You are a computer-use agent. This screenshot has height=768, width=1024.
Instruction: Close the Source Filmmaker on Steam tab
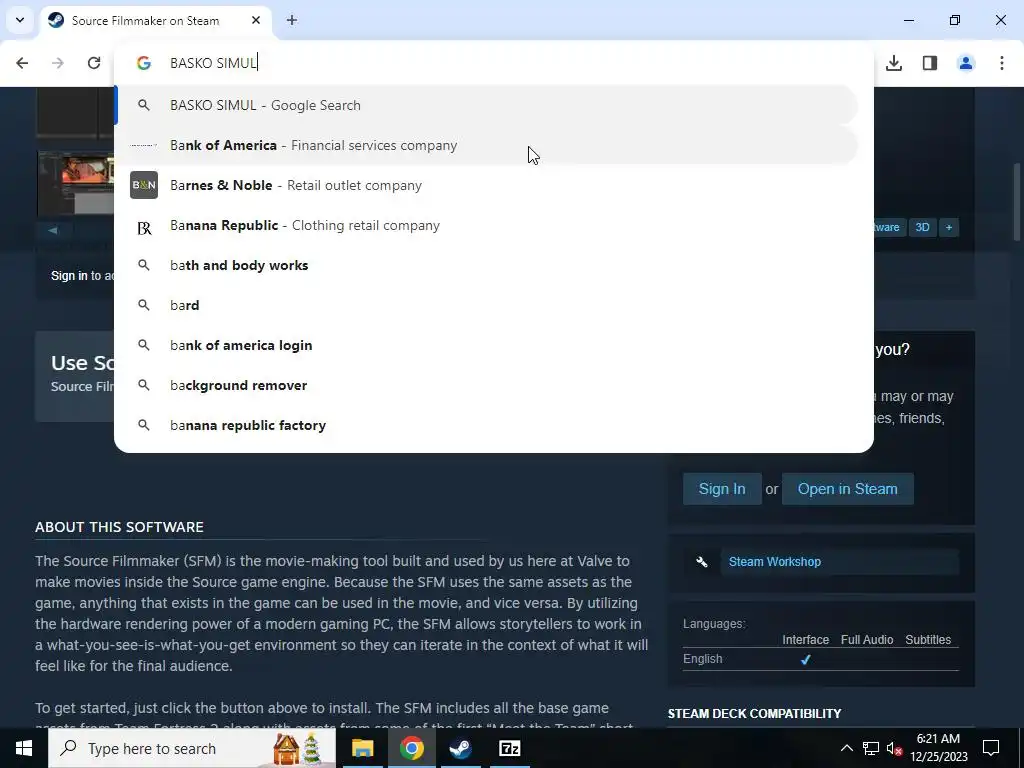coord(256,20)
